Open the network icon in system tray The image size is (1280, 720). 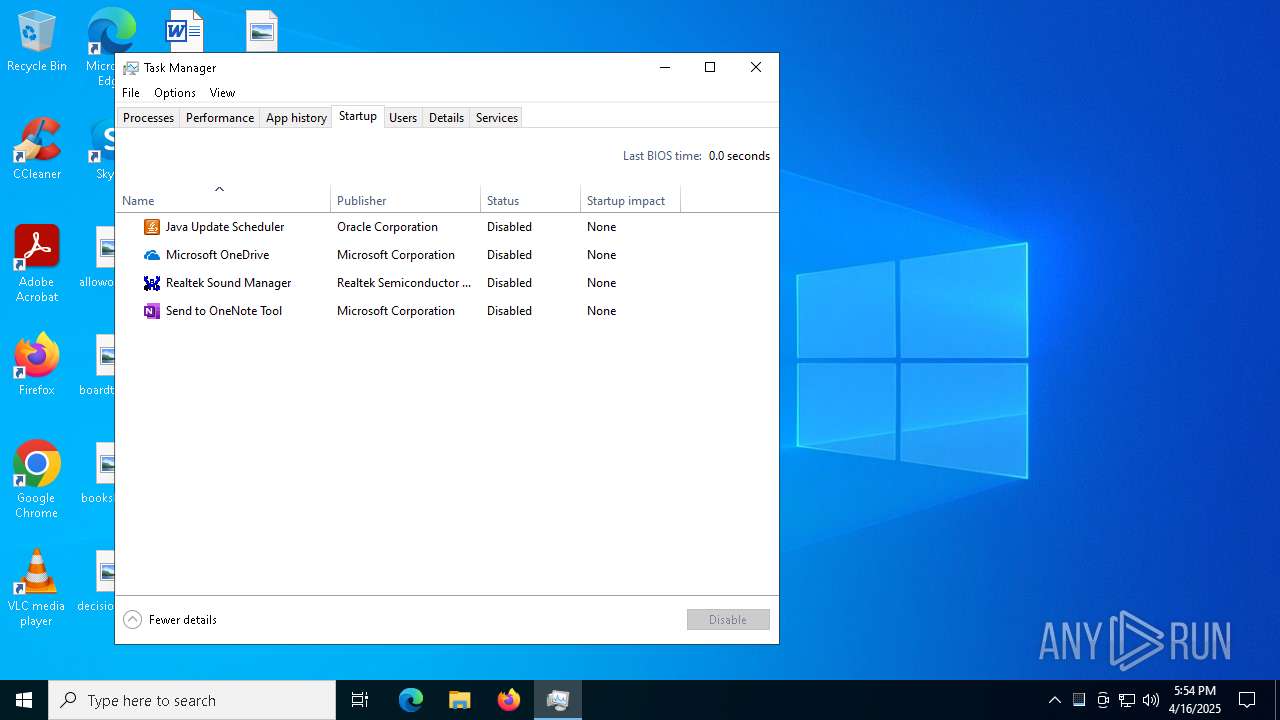point(1127,700)
